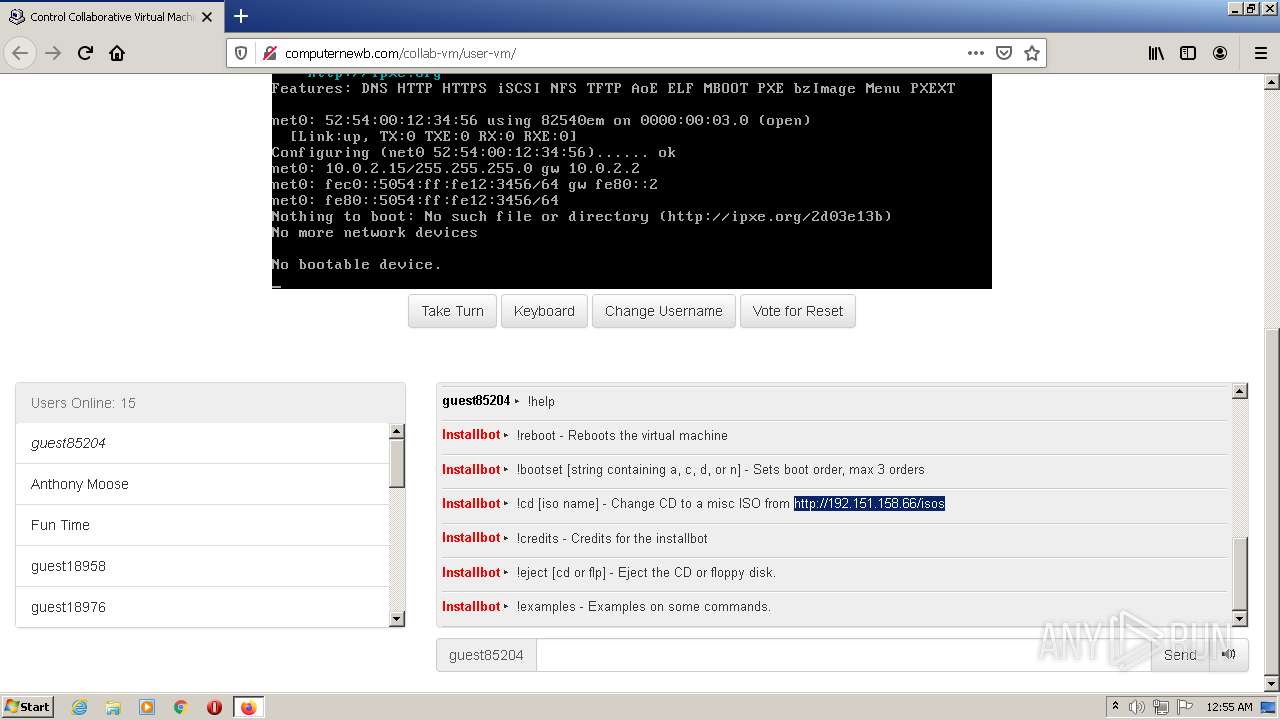Image resolution: width=1280 pixels, height=720 pixels.
Task: Open the Windows Start menu
Action: point(28,707)
